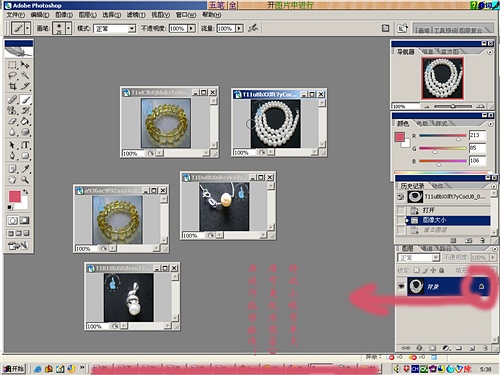Select the Paint Bucket tool

click(x=25, y=121)
